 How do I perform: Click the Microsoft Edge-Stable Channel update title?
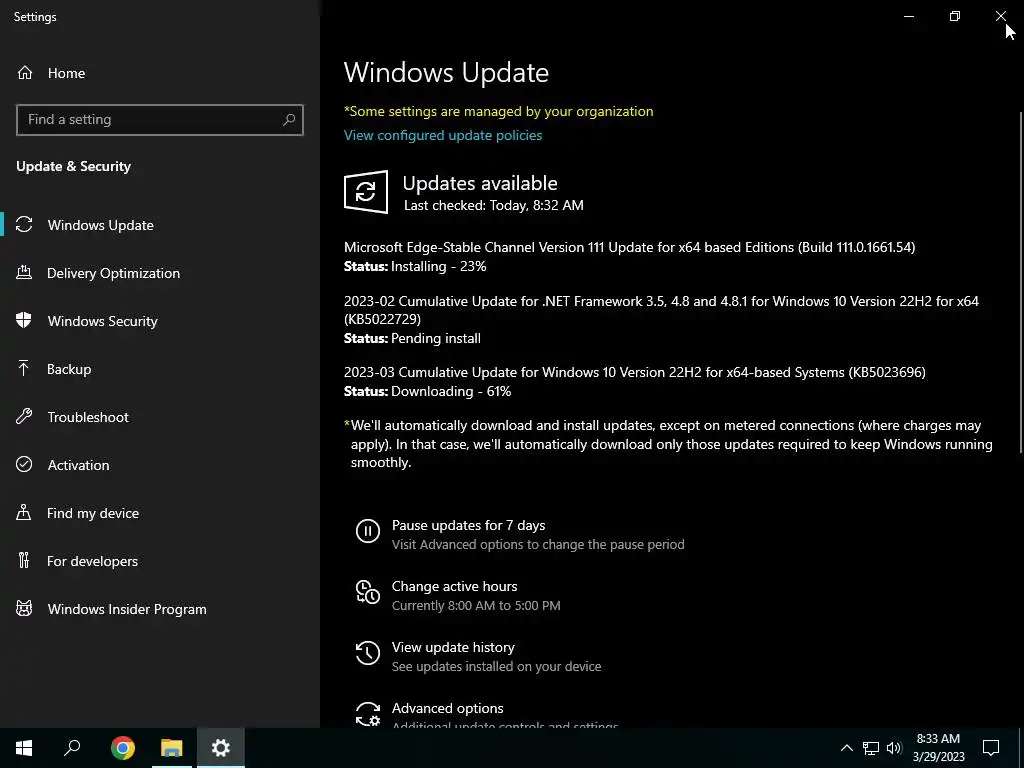pos(630,247)
